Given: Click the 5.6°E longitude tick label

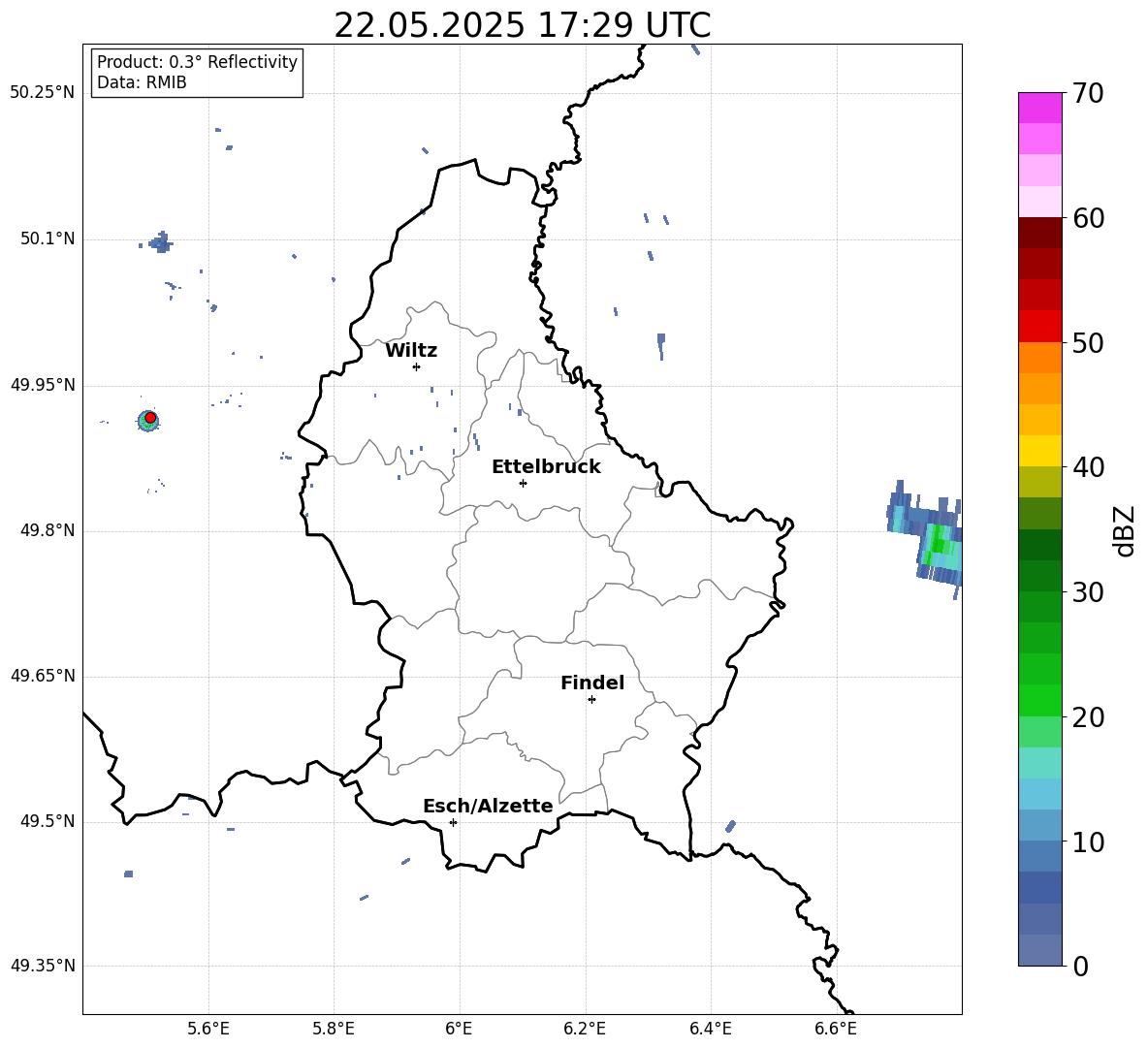Looking at the screenshot, I should [208, 1029].
